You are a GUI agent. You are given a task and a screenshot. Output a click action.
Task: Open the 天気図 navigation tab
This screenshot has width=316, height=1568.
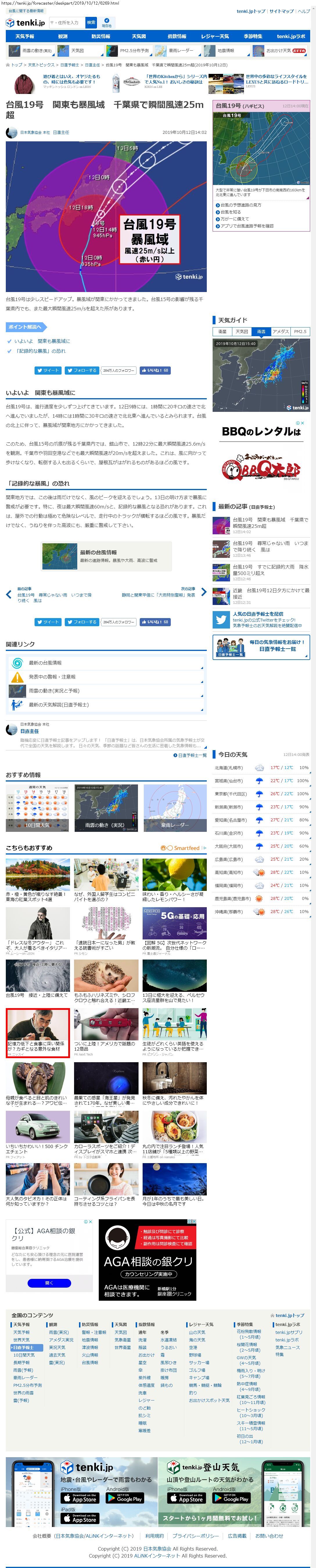(139, 37)
